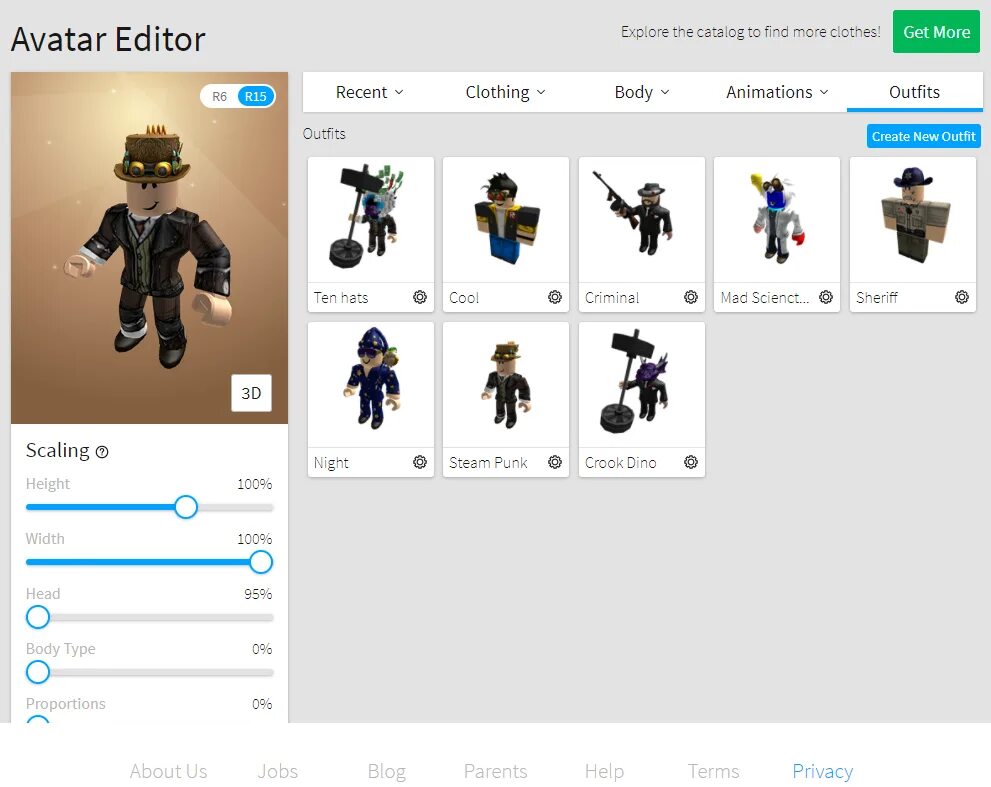Open settings gear for Sheriff outfit

tap(962, 297)
